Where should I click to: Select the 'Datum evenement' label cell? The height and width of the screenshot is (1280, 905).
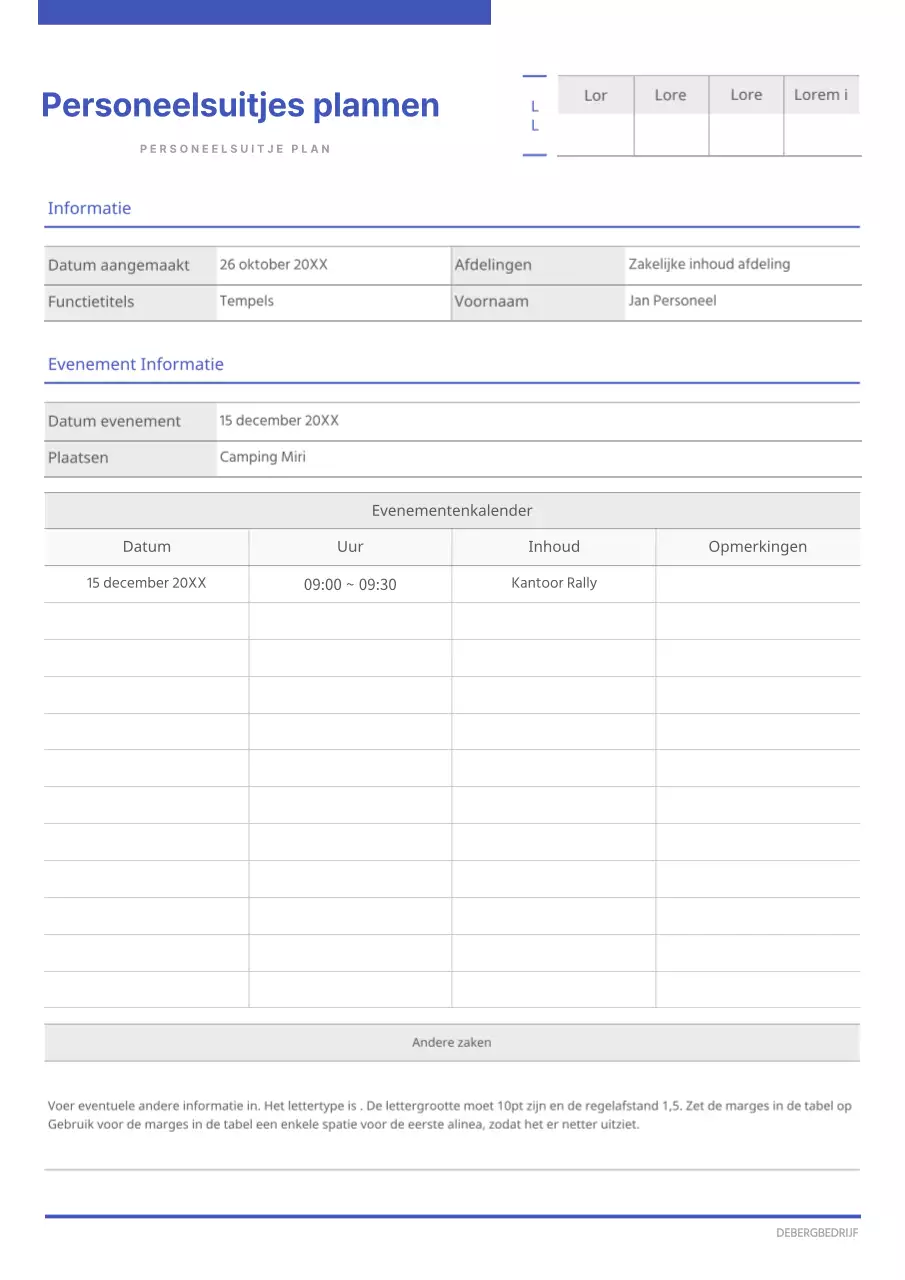114,421
